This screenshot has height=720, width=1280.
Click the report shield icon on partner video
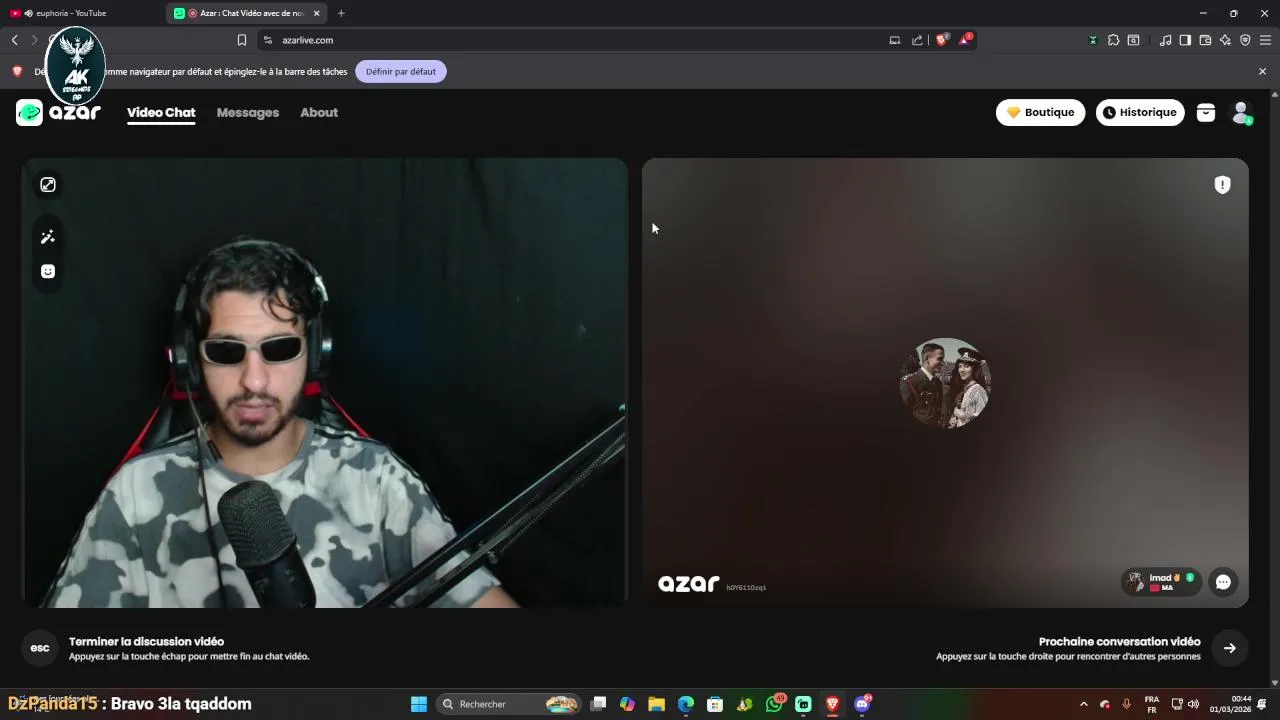point(1222,185)
